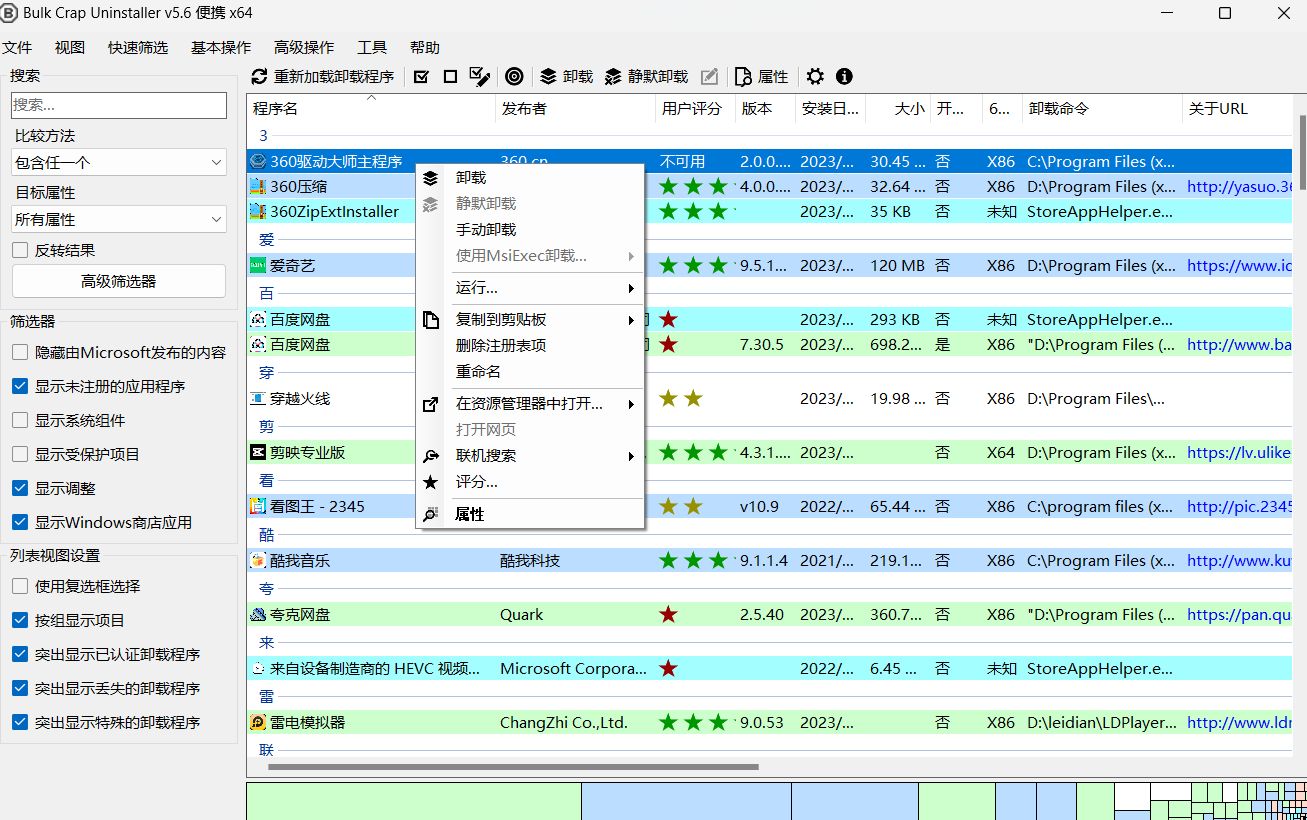This screenshot has height=820, width=1307.
Task: Click the greyed edit pencil toolbar icon
Action: click(709, 76)
